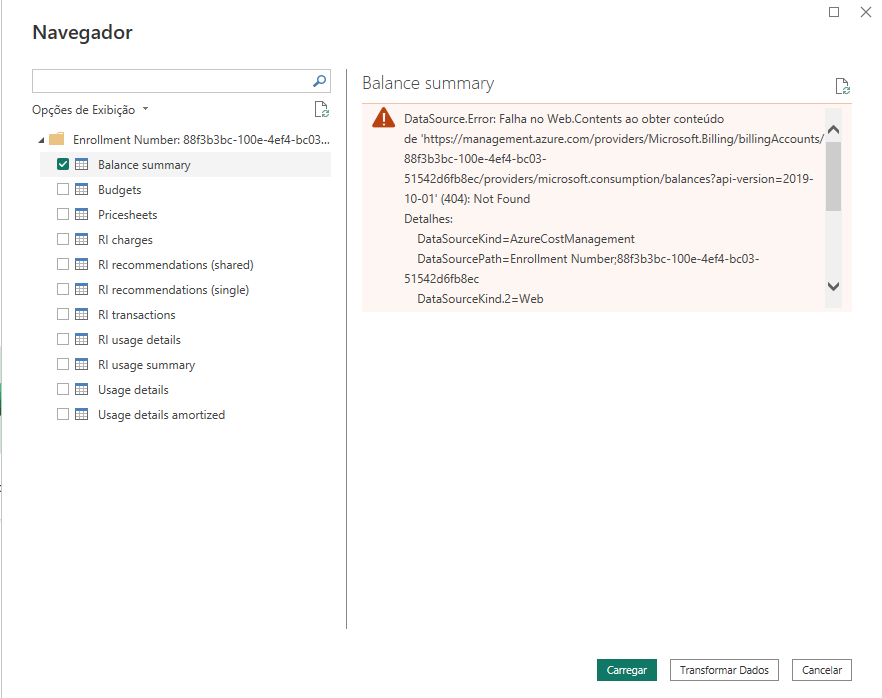The width and height of the screenshot is (882, 698).
Task: Close the Navegador dialog window
Action: click(x=866, y=12)
